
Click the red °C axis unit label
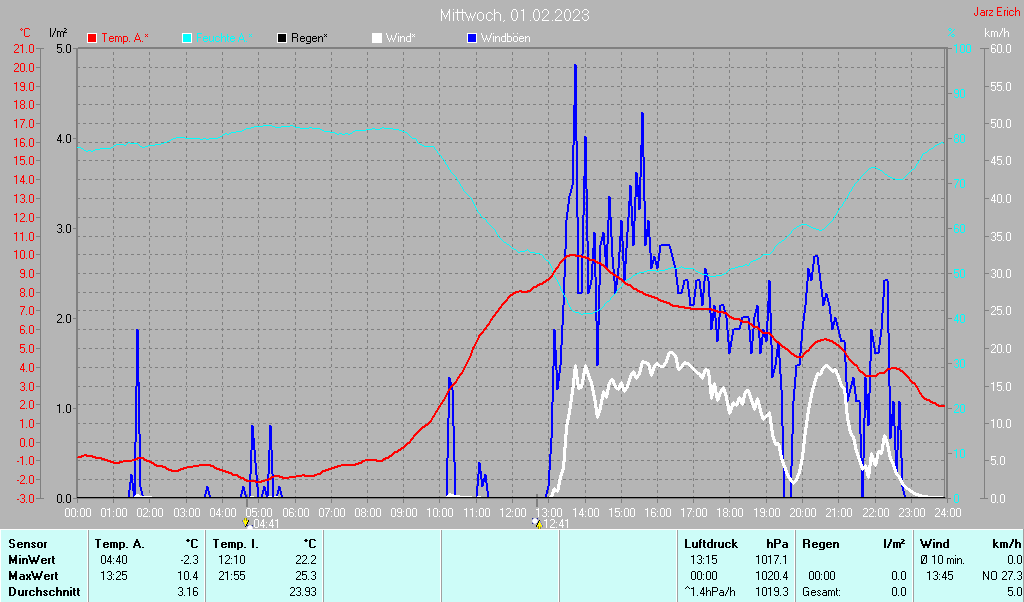coord(25,33)
